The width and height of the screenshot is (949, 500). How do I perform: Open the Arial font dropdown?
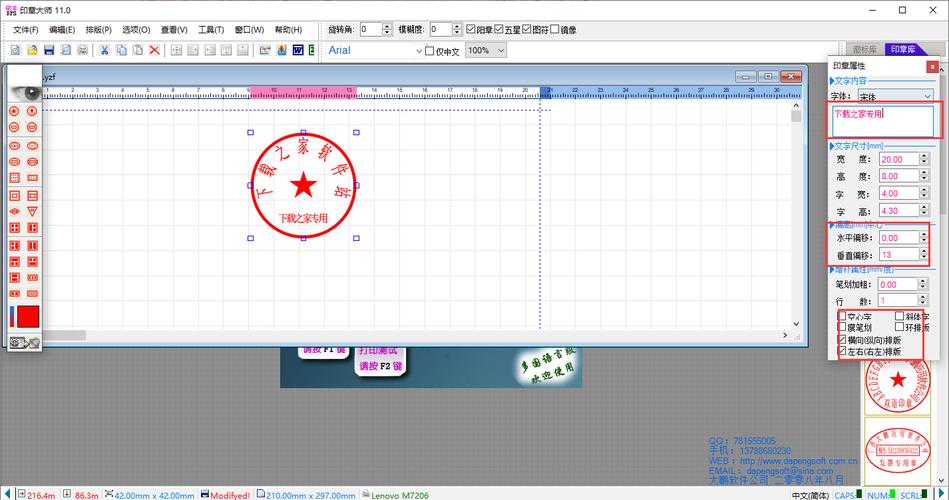[418, 51]
